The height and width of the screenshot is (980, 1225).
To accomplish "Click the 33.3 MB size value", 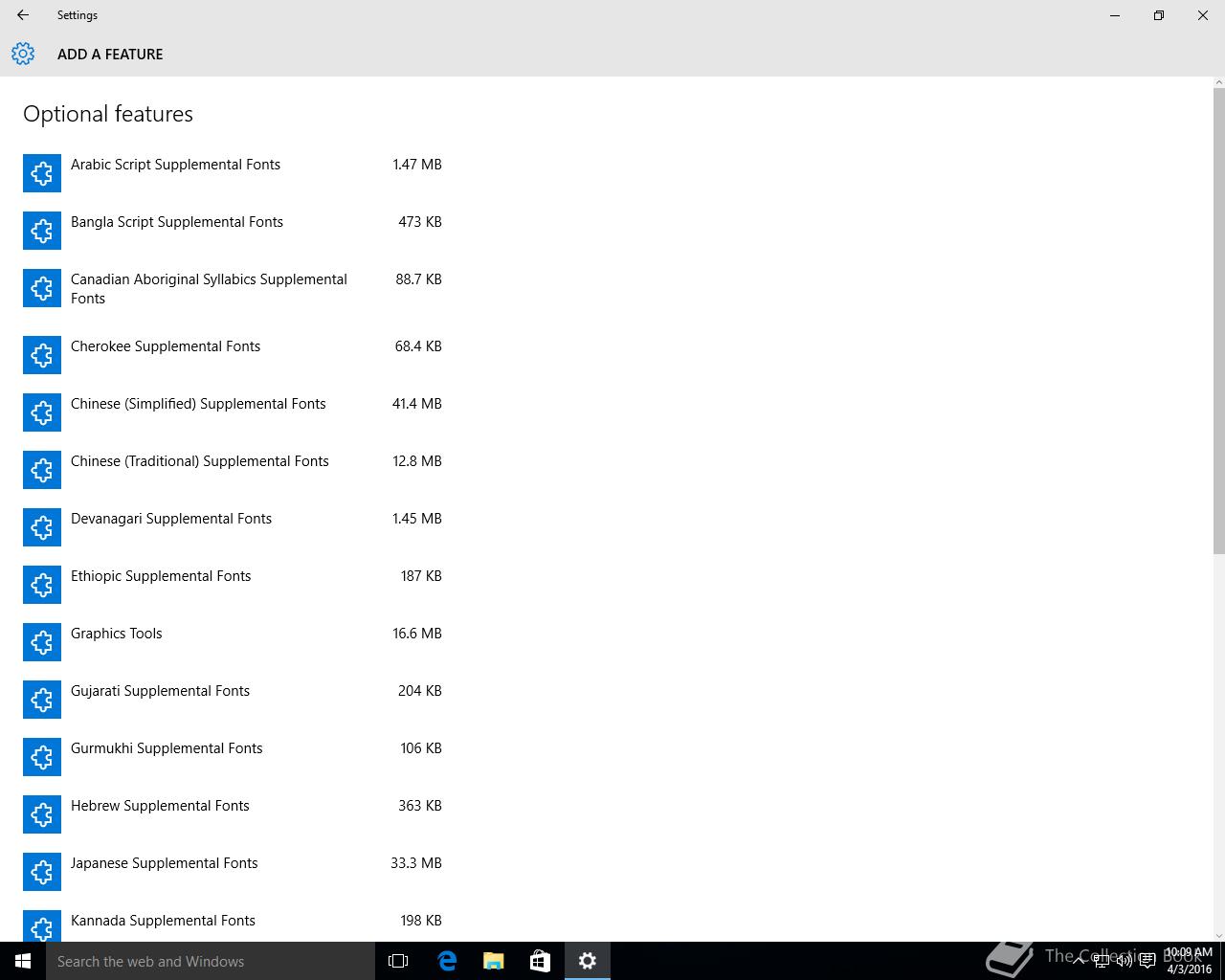I will click(x=416, y=863).
